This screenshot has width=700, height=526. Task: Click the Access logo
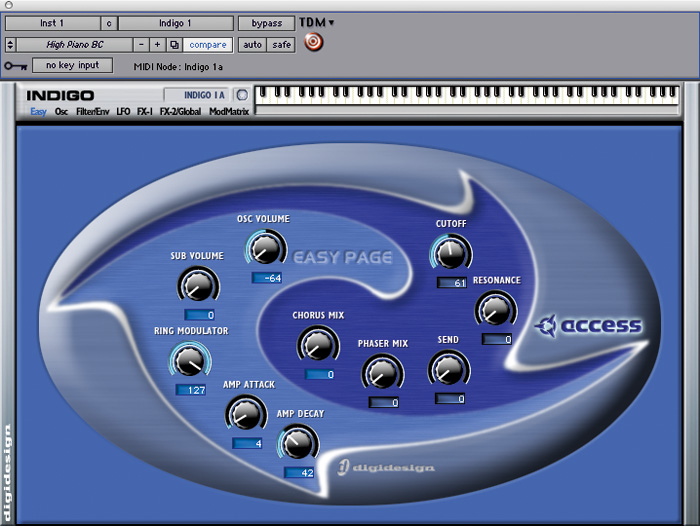[x=588, y=326]
